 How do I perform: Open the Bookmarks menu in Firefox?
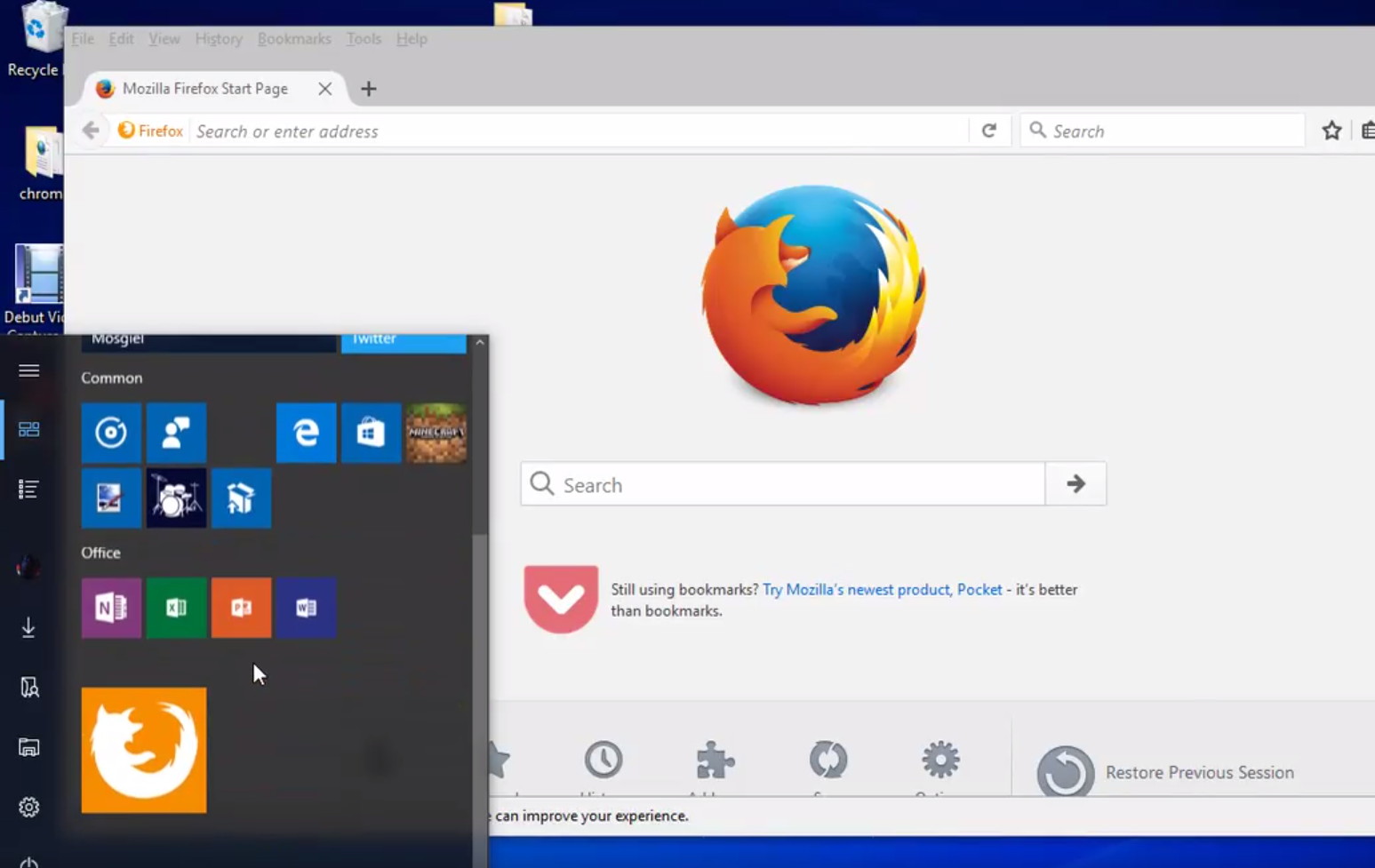pos(294,38)
